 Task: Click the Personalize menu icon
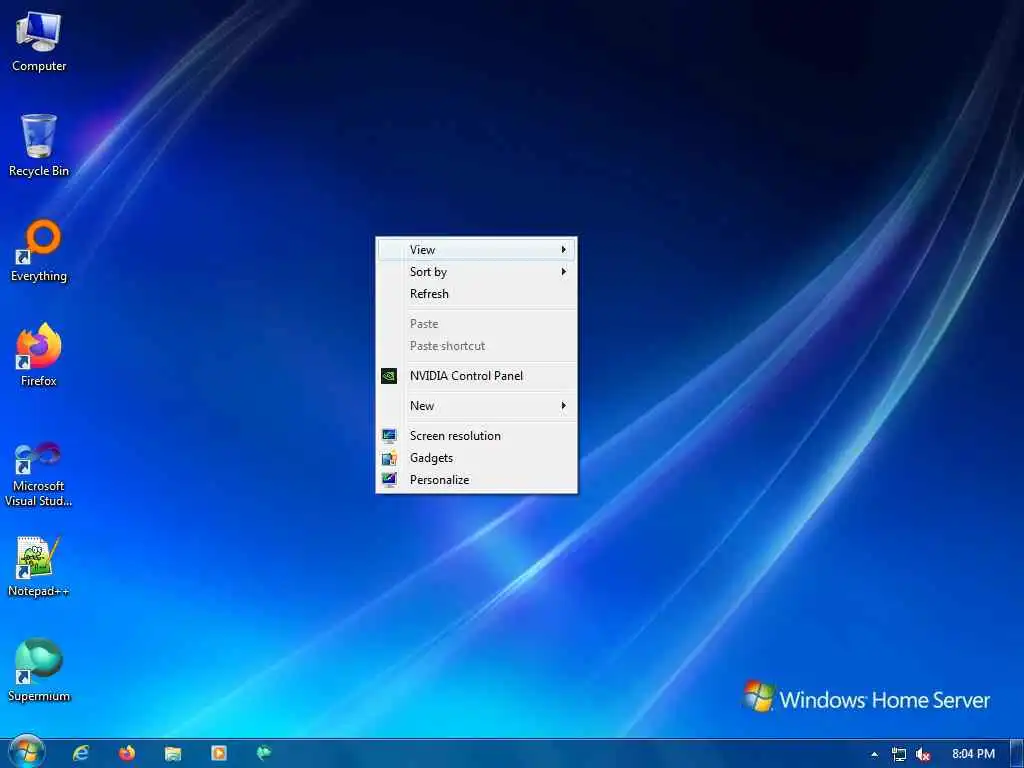[x=389, y=480]
